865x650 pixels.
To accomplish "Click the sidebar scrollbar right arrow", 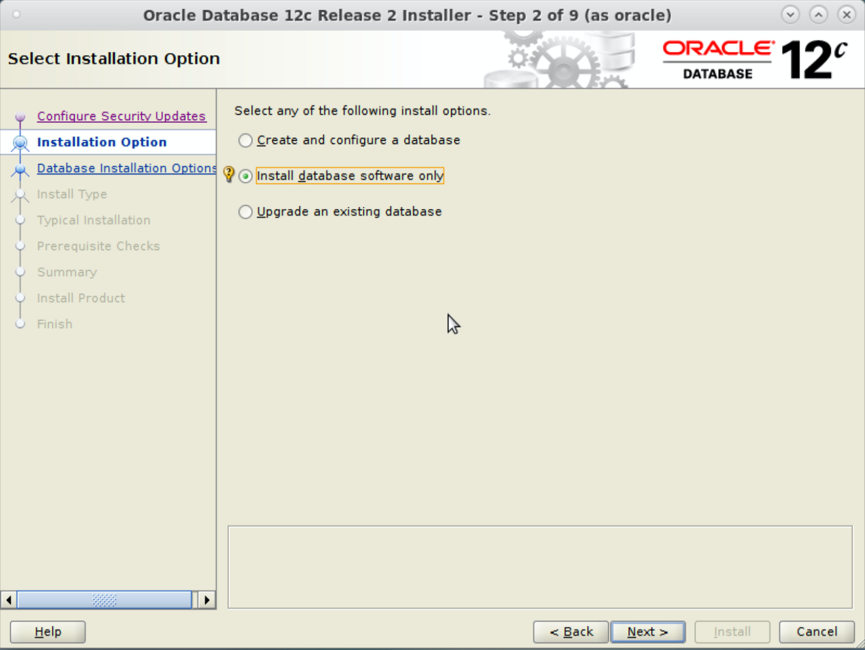I will tap(206, 600).
